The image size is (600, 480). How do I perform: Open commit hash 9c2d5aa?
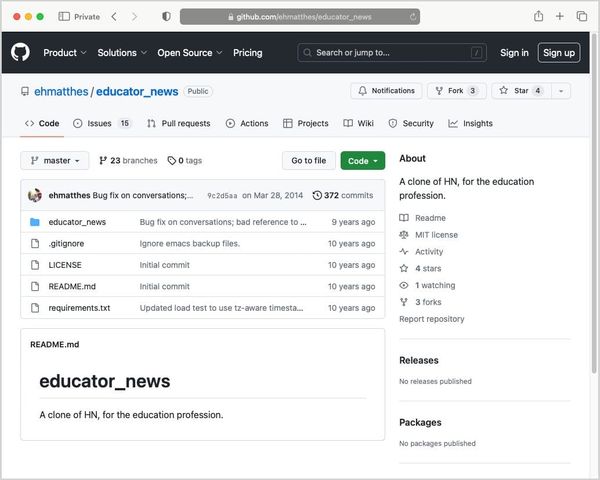point(222,196)
